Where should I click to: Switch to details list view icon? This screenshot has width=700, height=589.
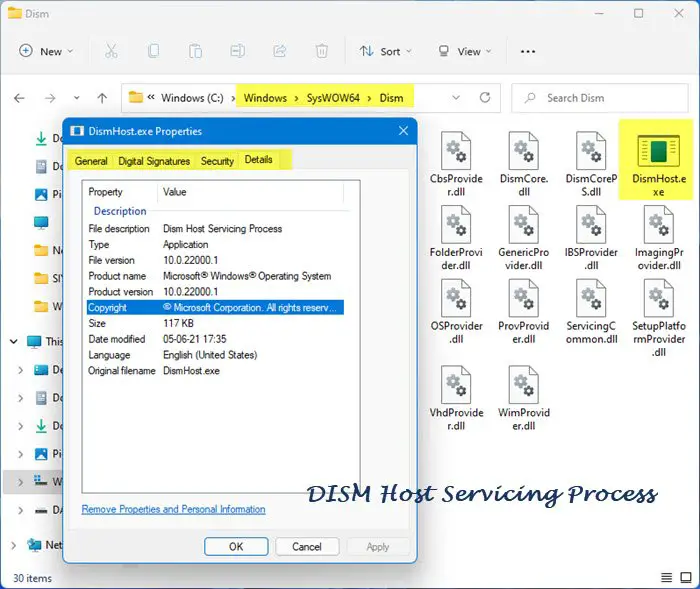pos(666,577)
